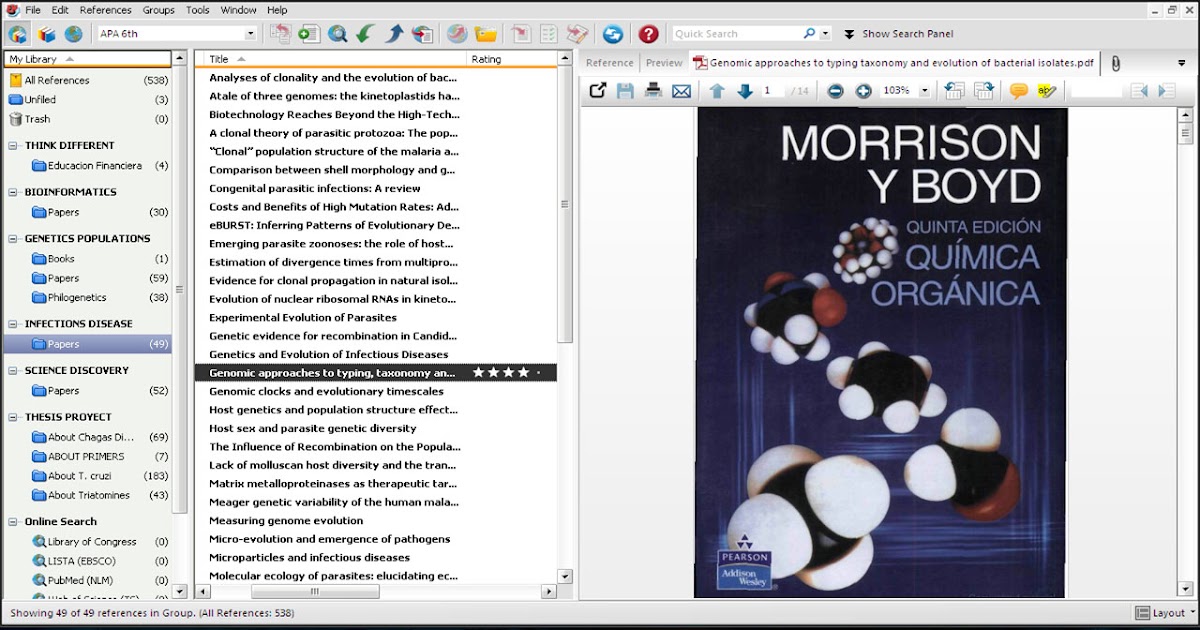
Task: Switch to Online Search Mode globe icon
Action: (73, 34)
